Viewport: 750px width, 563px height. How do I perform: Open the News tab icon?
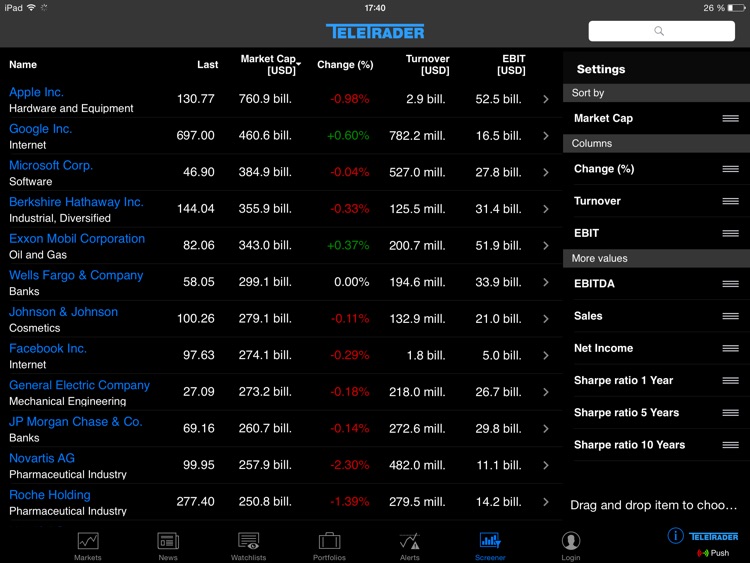pyautogui.click(x=168, y=541)
